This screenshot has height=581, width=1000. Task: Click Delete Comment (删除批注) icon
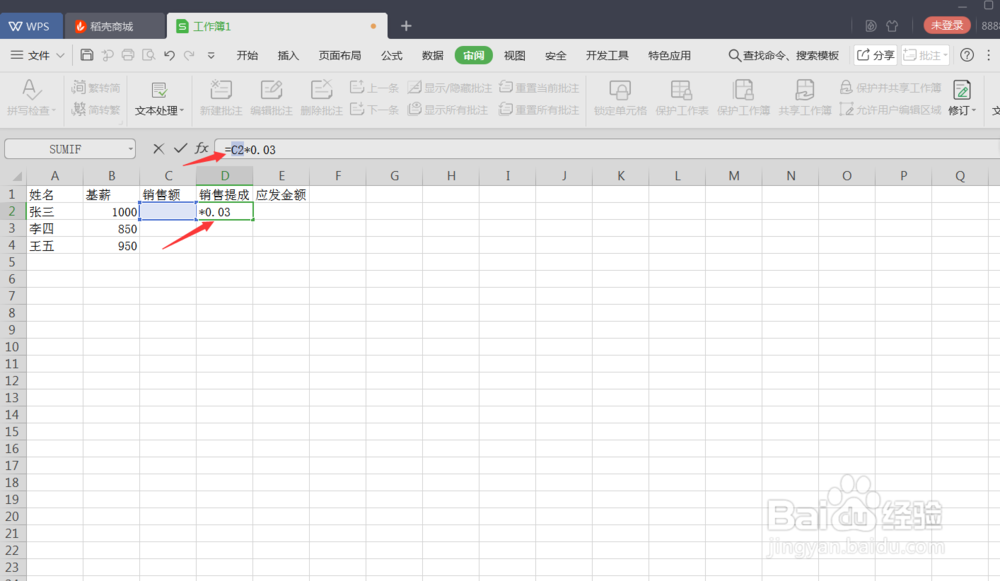321,97
